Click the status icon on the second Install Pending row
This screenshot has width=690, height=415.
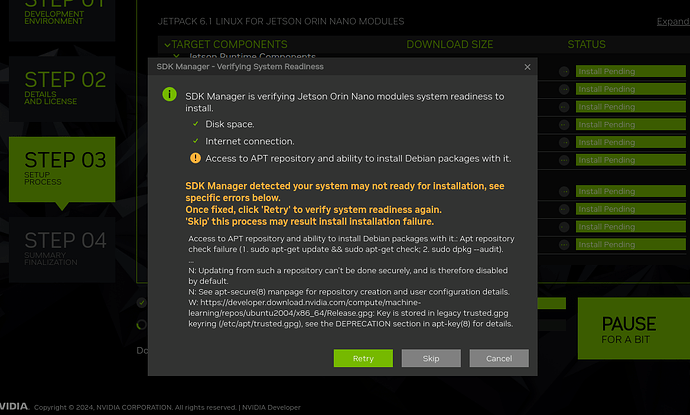coord(564,89)
